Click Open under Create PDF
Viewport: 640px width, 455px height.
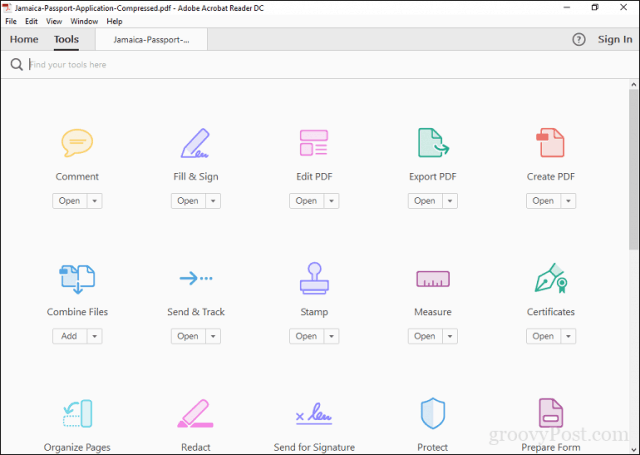543,201
